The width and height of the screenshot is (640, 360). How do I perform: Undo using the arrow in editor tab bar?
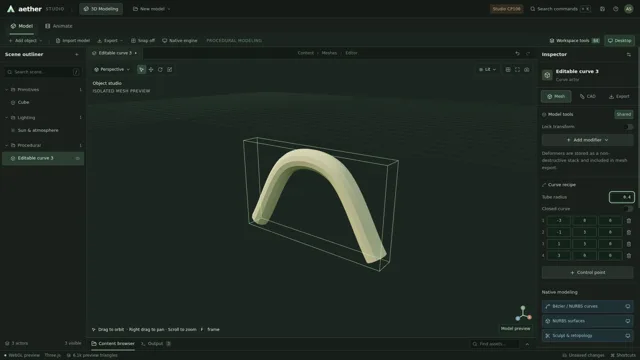pyautogui.click(x=517, y=53)
